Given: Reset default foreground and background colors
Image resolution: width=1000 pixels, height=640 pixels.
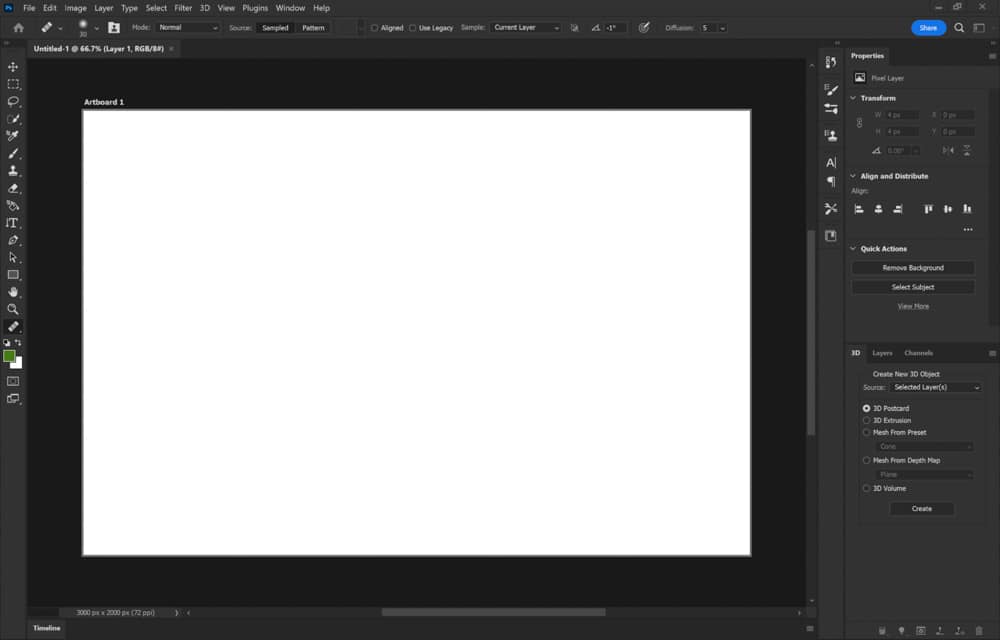Looking at the screenshot, I should point(6,342).
